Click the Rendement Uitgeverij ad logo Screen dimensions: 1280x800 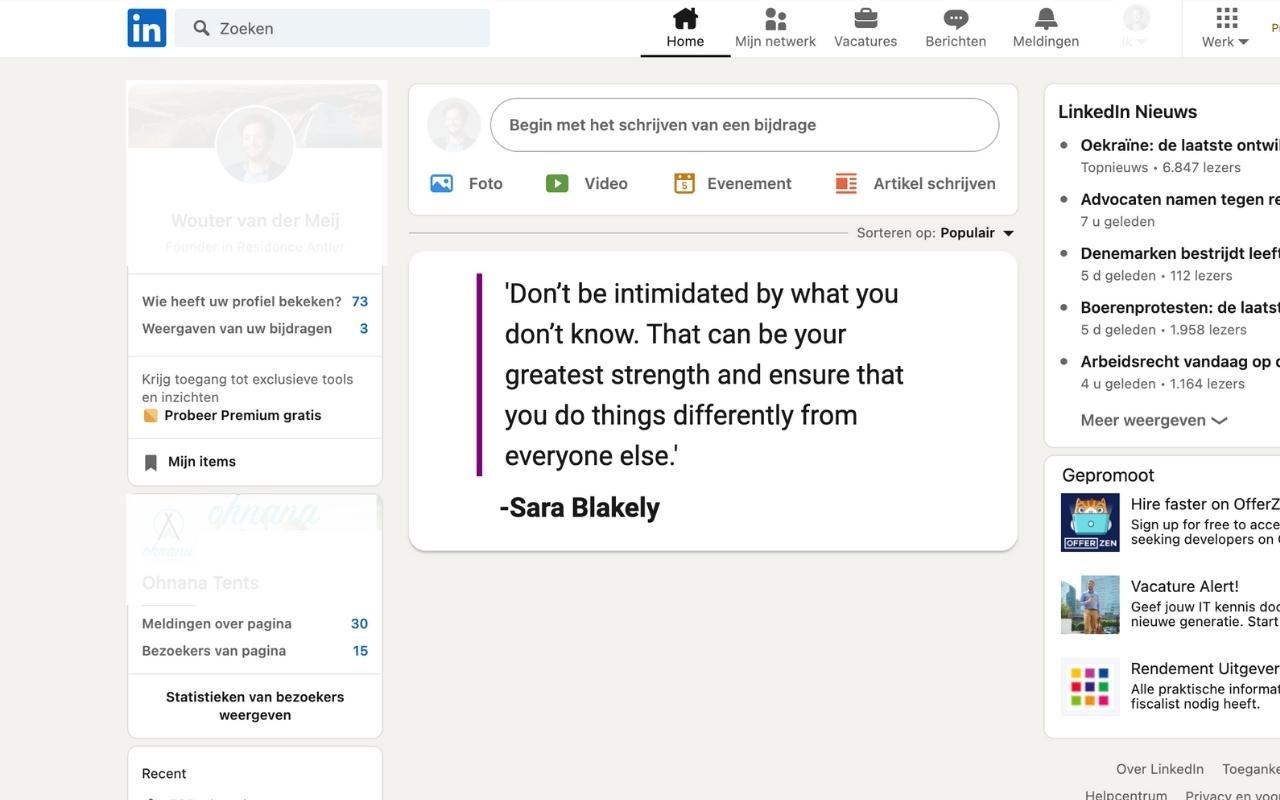(1090, 686)
